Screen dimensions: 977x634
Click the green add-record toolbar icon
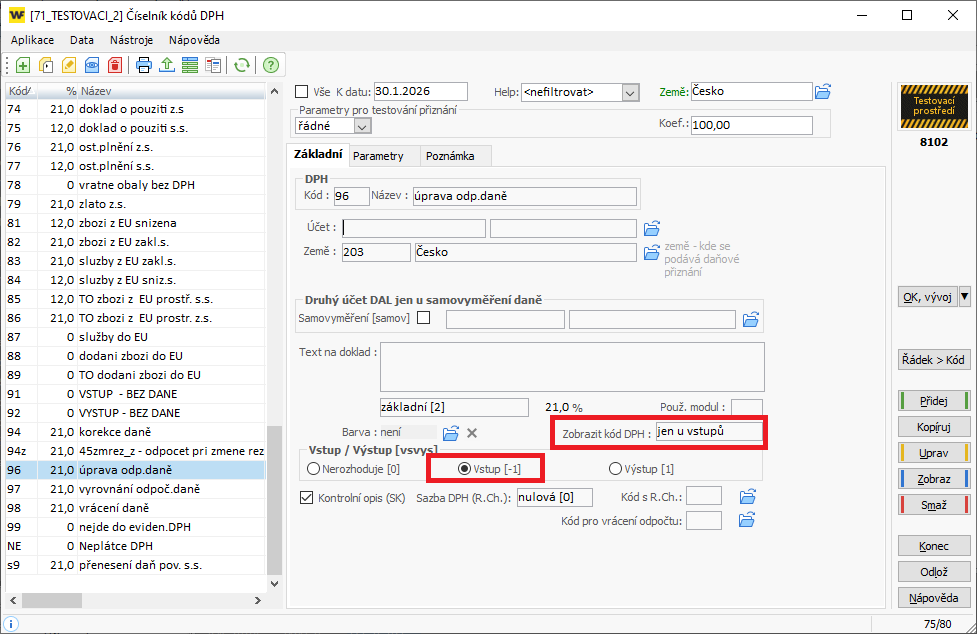23,65
